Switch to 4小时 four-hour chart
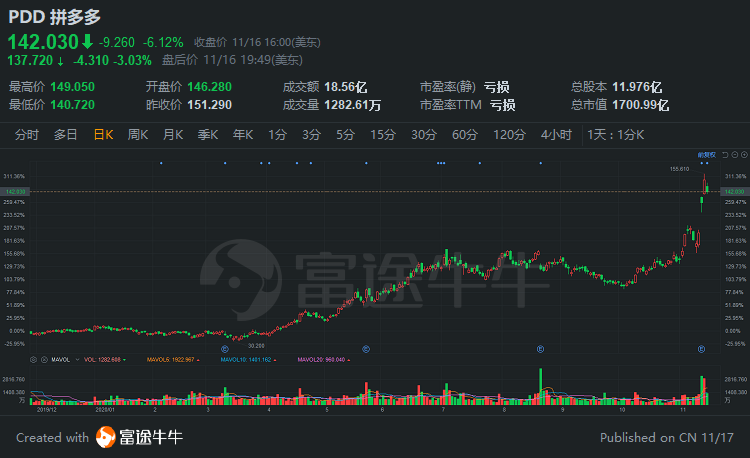This screenshot has width=750, height=458. 556,135
